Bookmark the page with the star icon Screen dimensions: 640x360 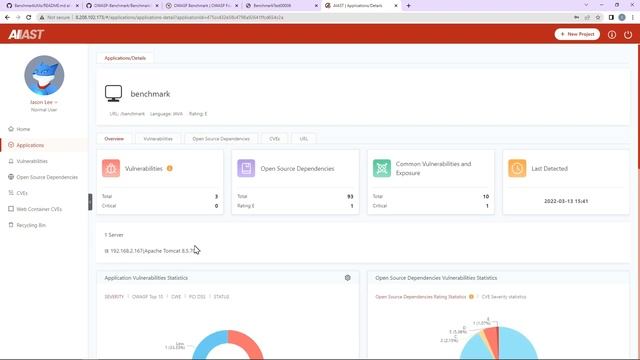pos(598,18)
